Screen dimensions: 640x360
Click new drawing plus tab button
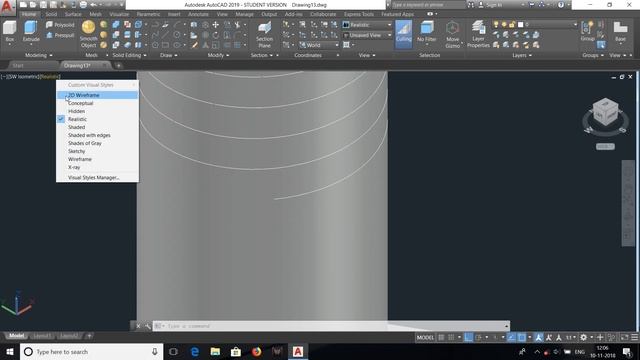(118, 65)
